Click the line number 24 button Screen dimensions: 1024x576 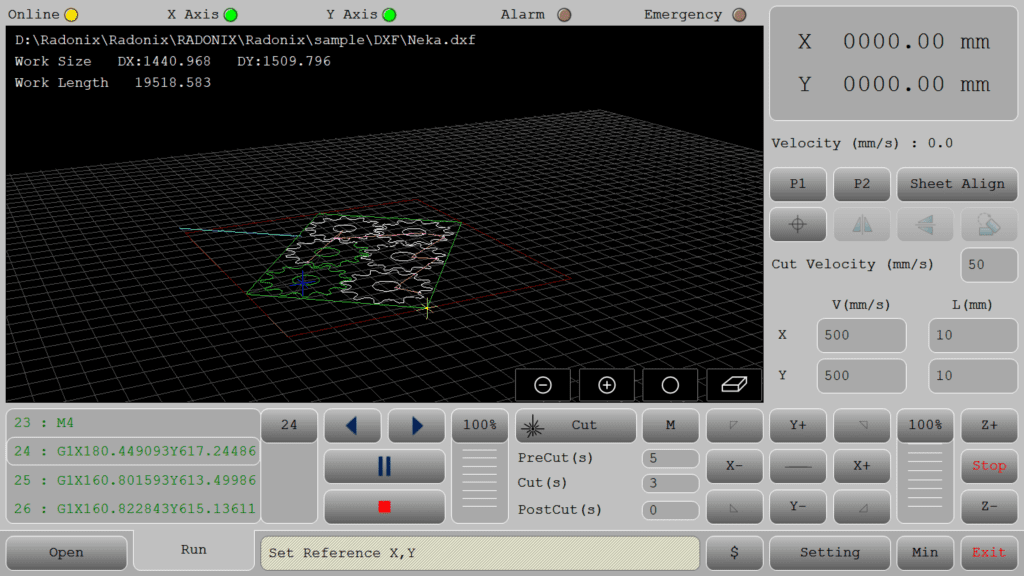tap(289, 425)
